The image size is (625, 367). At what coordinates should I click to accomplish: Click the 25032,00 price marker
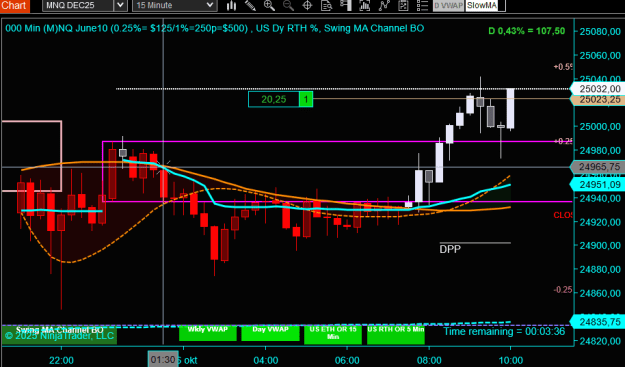[x=598, y=88]
